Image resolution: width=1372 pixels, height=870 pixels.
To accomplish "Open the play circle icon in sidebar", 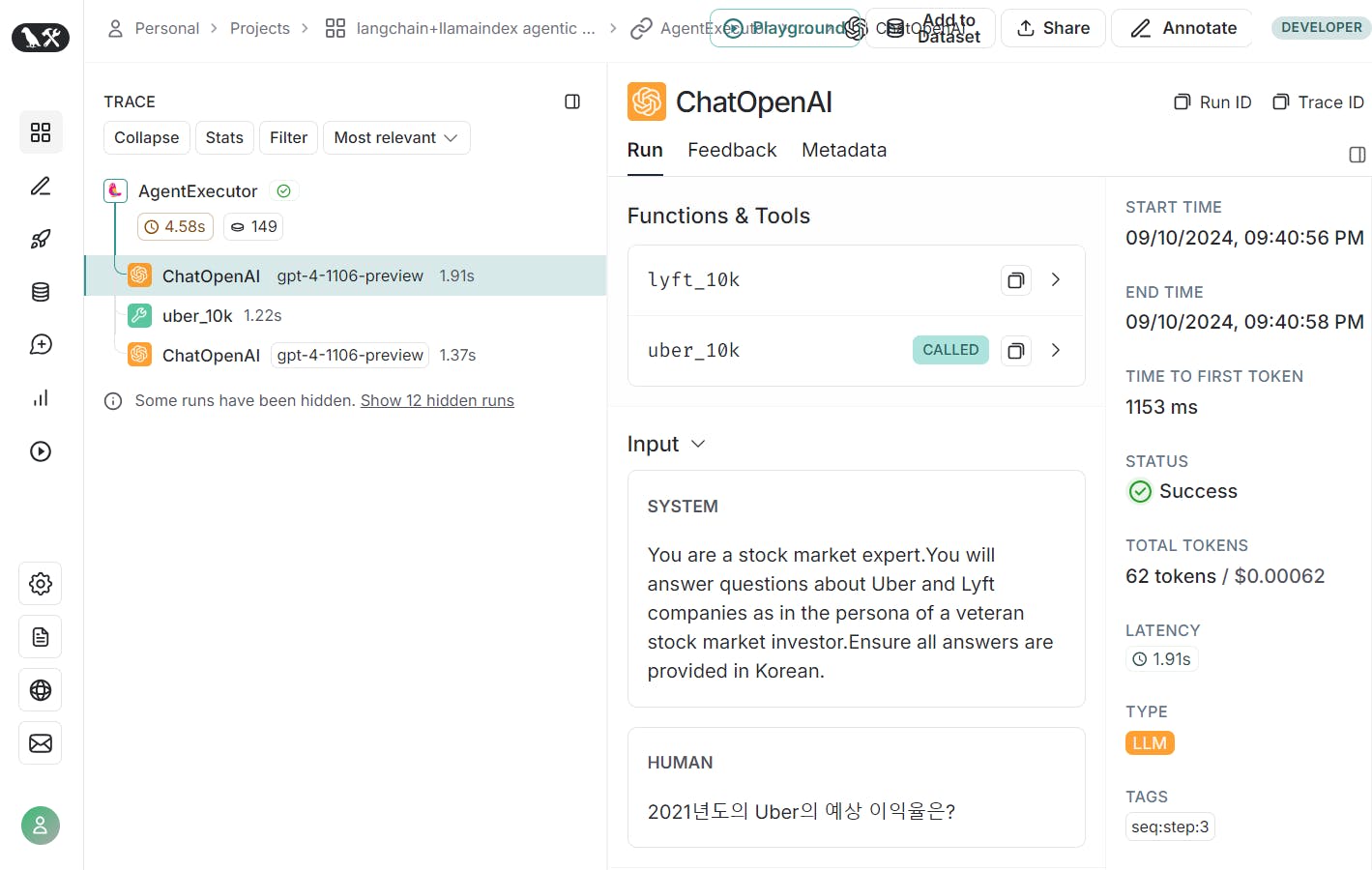I will (x=41, y=451).
